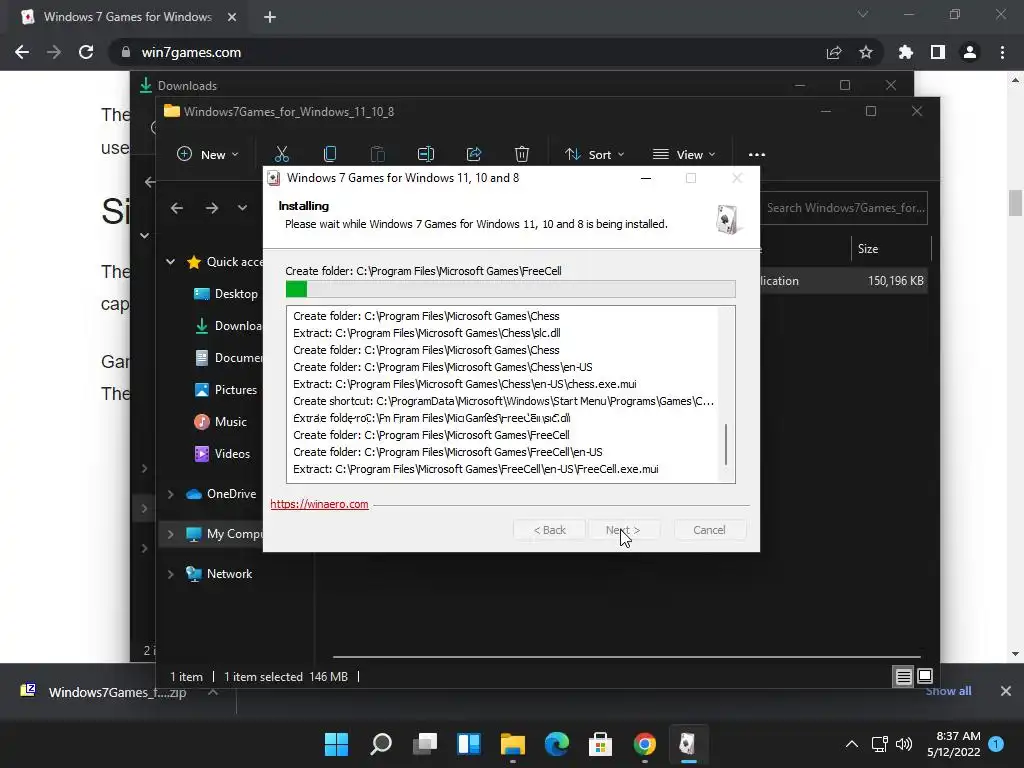This screenshot has height=768, width=1024.
Task: Select Pictures in navigation pane
Action: (x=226, y=390)
